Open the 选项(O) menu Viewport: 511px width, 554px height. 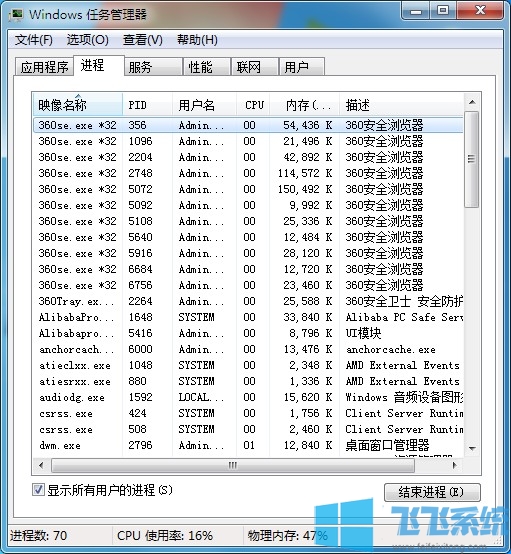pyautogui.click(x=88, y=40)
